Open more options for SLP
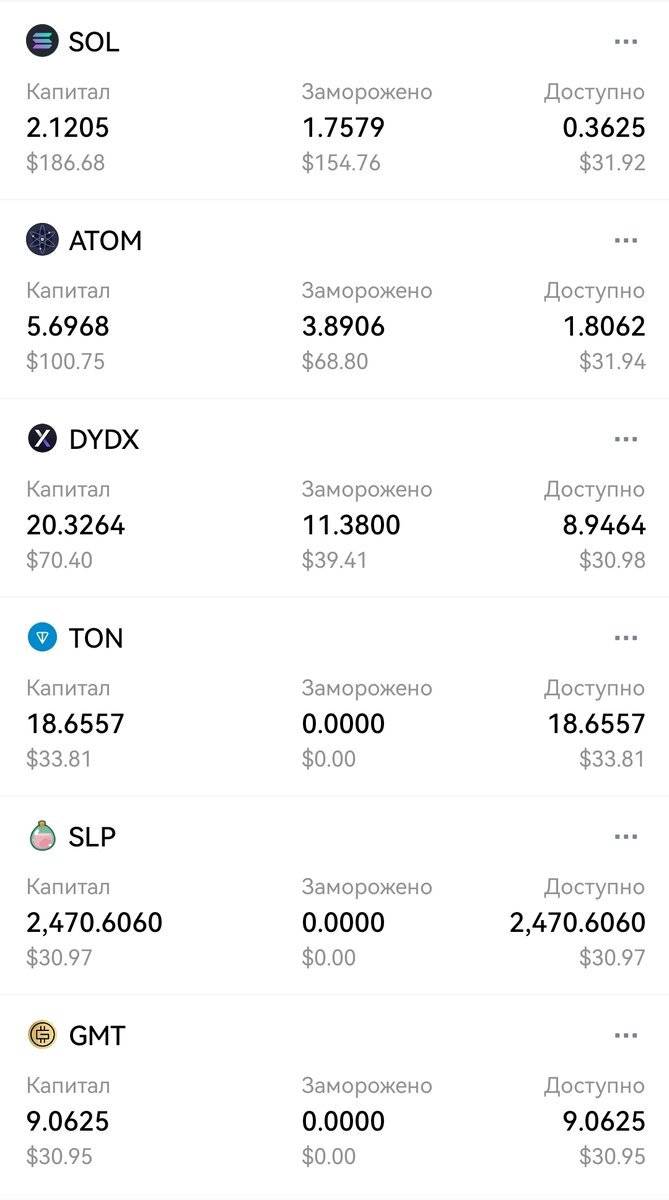The height and width of the screenshot is (1200, 669). (626, 837)
